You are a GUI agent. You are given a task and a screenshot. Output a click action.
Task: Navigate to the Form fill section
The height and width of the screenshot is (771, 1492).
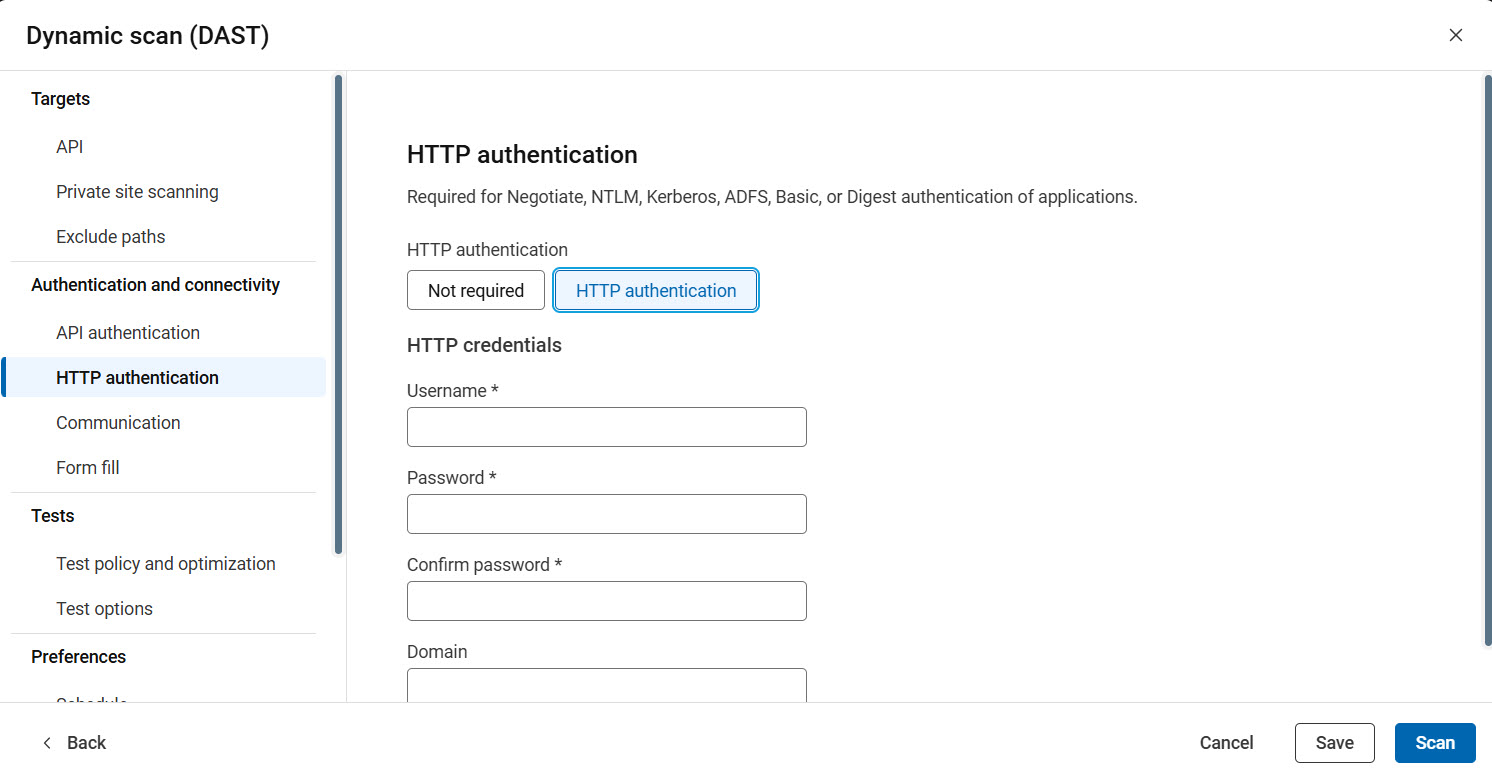(87, 467)
